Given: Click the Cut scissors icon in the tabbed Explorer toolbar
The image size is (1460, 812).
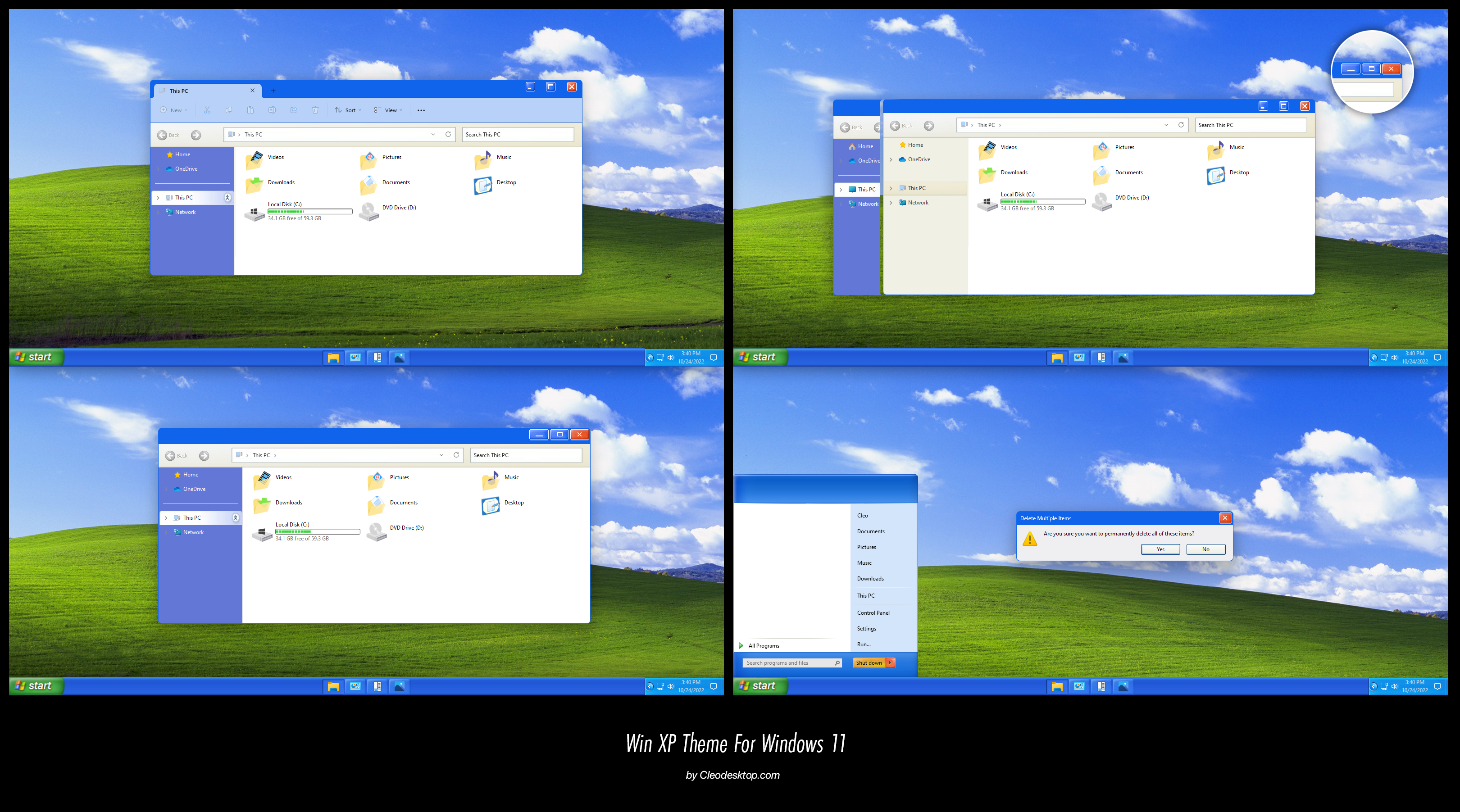Looking at the screenshot, I should pyautogui.click(x=207, y=110).
